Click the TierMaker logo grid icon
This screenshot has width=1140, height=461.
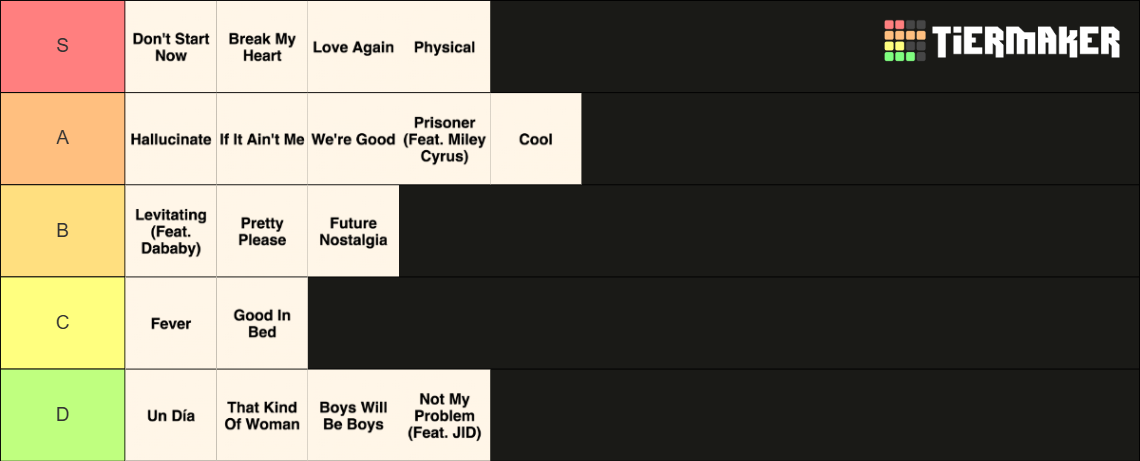click(x=904, y=41)
